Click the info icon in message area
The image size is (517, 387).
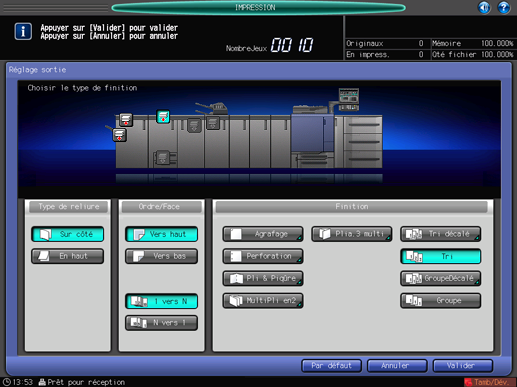point(23,32)
